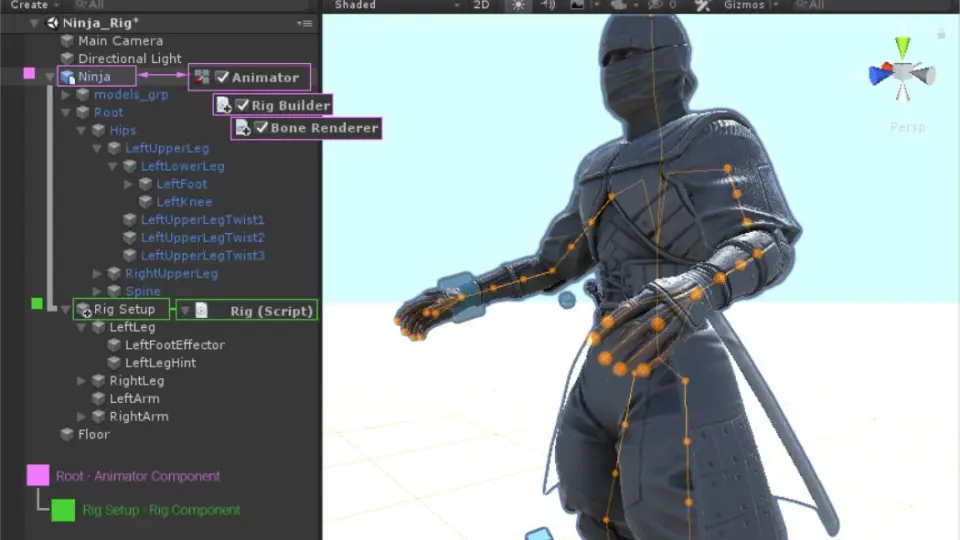Toggle the Bone Renderer checkbox
The image size is (960, 540).
(261, 127)
